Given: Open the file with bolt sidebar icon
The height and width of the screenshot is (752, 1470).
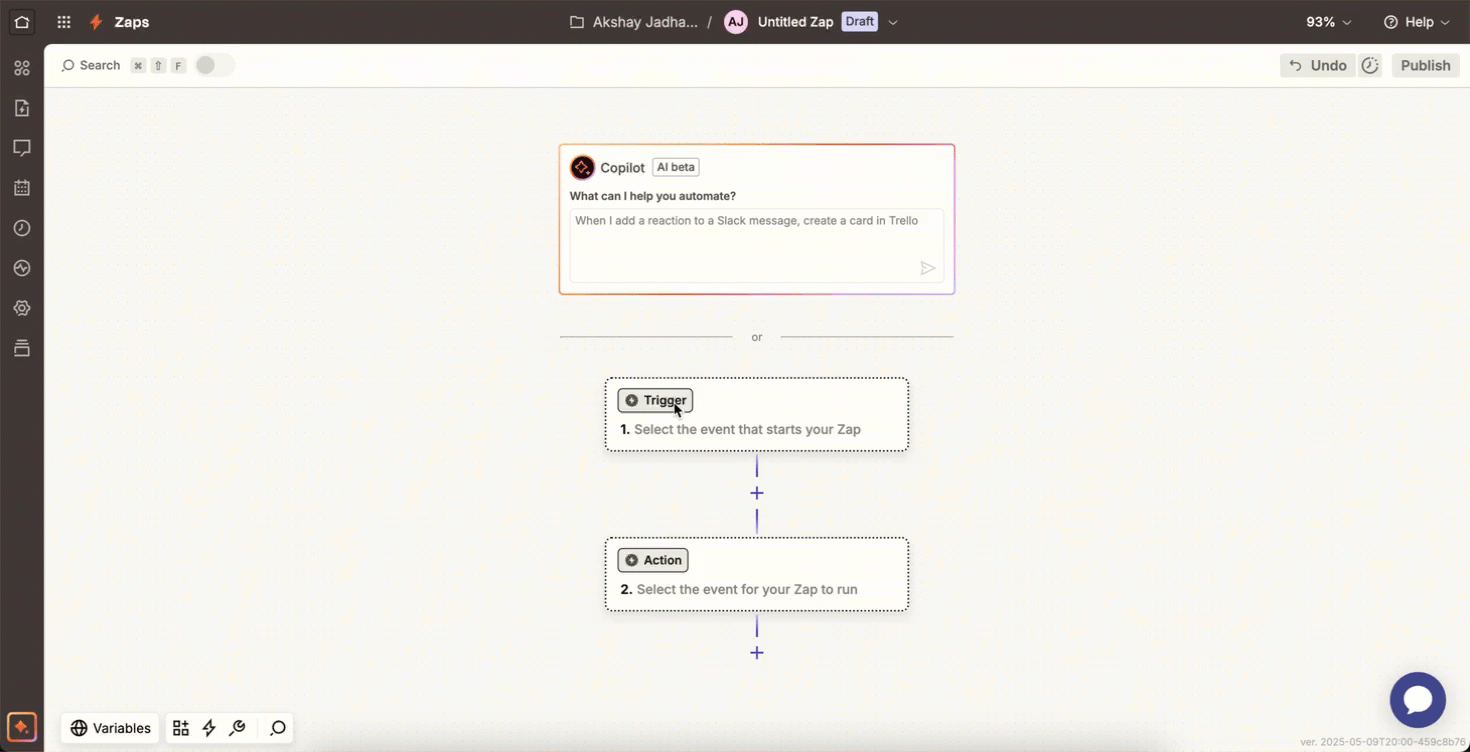Looking at the screenshot, I should pyautogui.click(x=22, y=108).
